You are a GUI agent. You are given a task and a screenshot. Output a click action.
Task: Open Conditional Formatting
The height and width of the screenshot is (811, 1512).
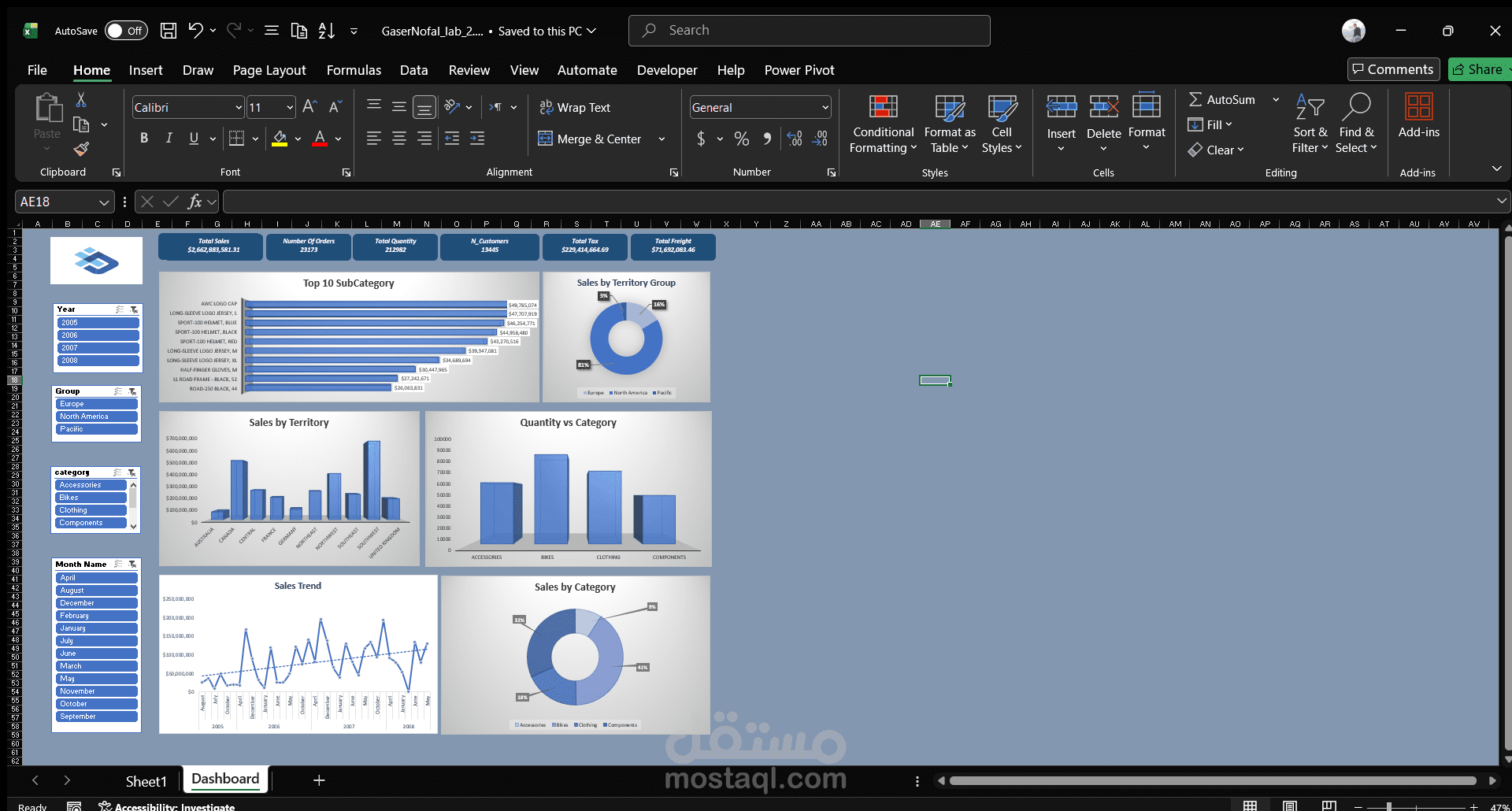click(883, 124)
